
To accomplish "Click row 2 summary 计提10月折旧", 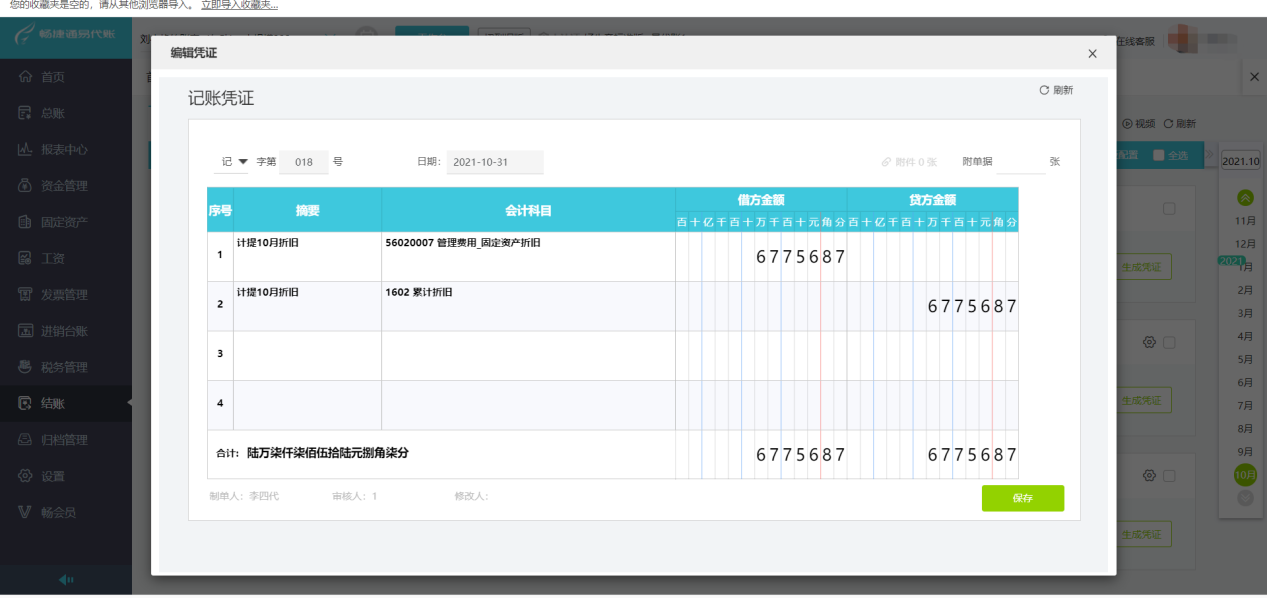I will coord(267,293).
